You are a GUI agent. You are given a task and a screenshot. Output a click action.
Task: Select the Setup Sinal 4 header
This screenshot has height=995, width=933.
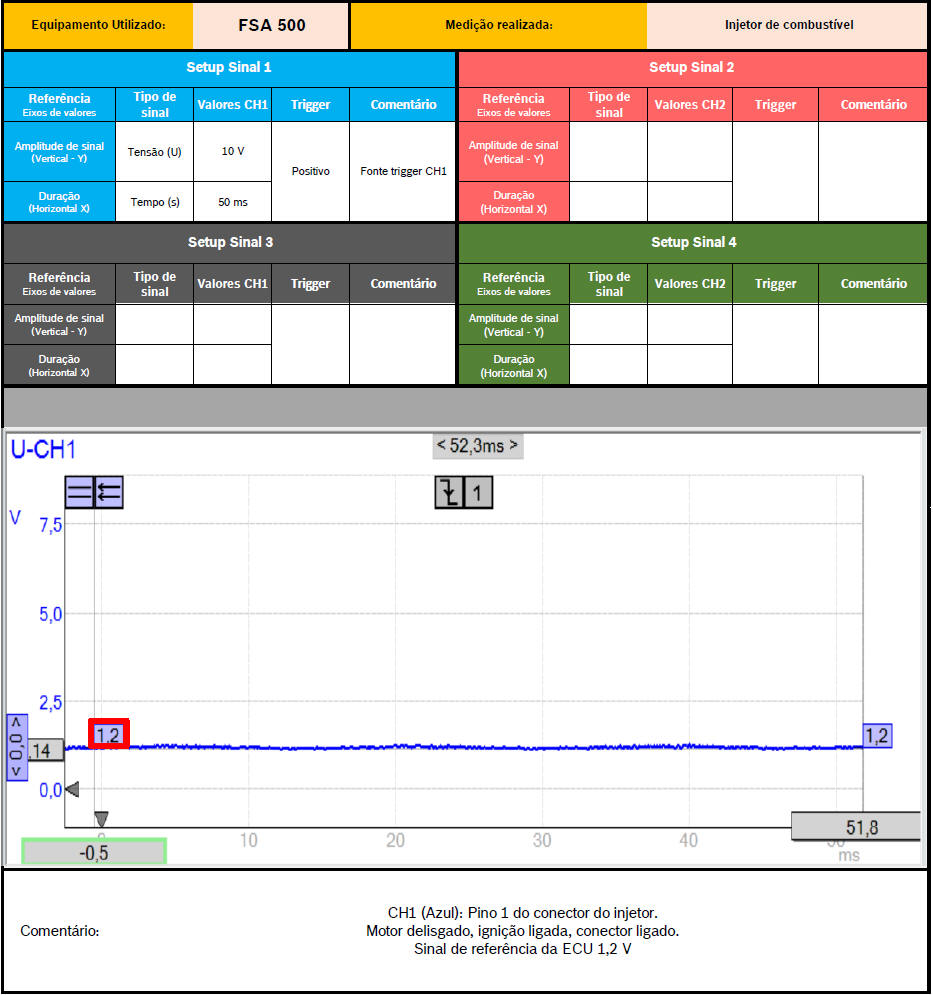[693, 243]
